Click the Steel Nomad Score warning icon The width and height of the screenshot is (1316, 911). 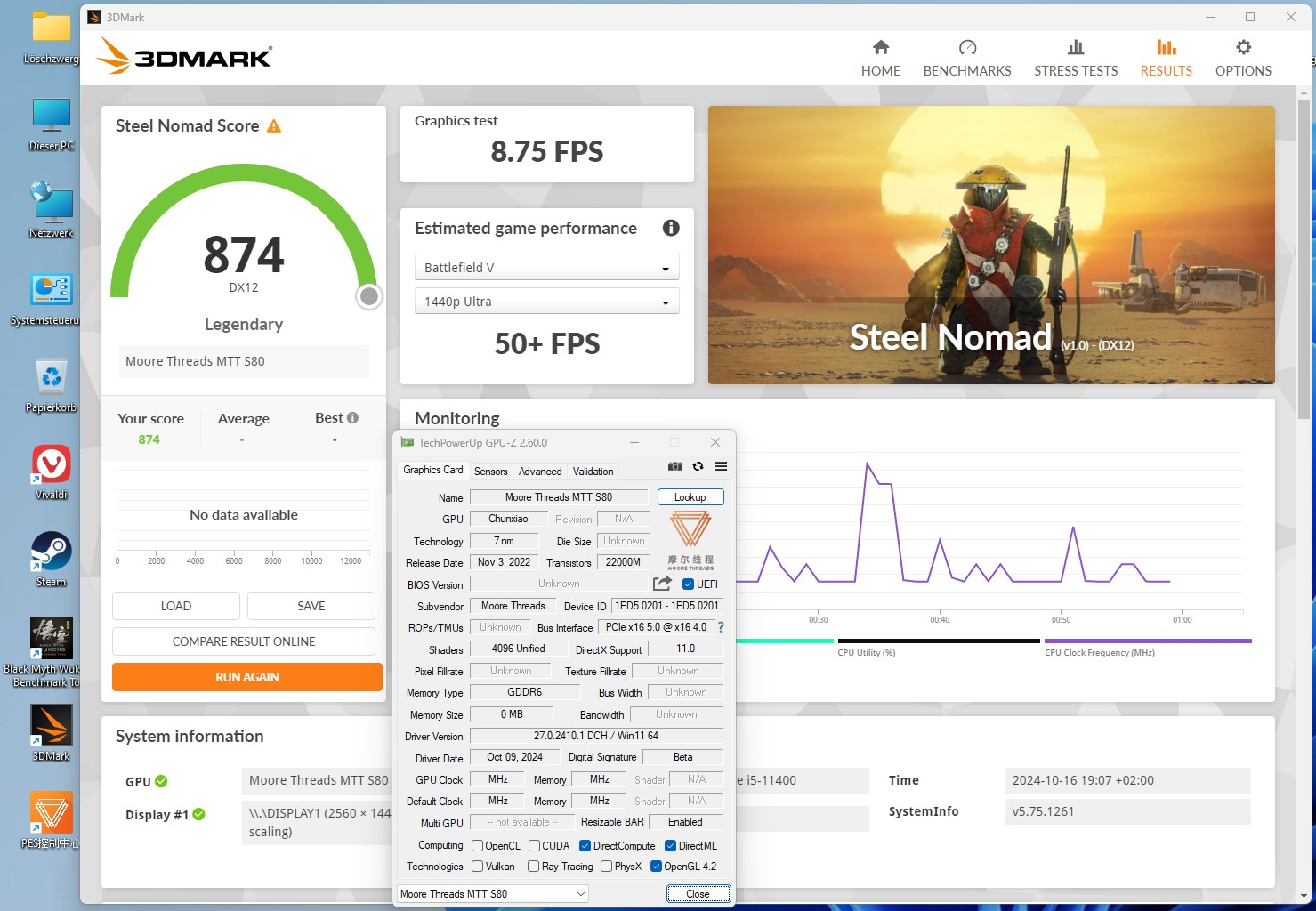[x=274, y=126]
